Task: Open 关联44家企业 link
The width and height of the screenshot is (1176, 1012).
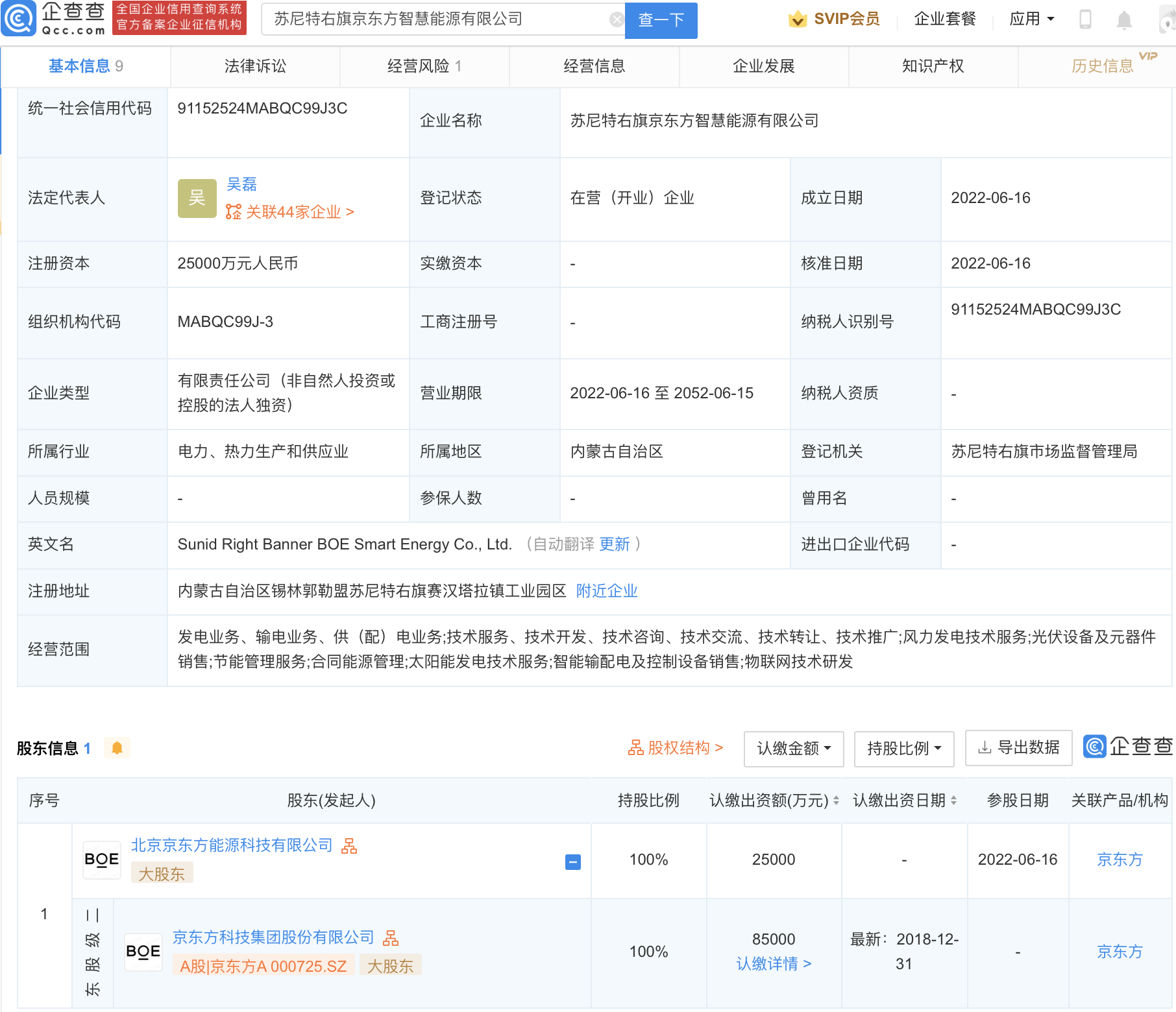Action: tap(290, 212)
